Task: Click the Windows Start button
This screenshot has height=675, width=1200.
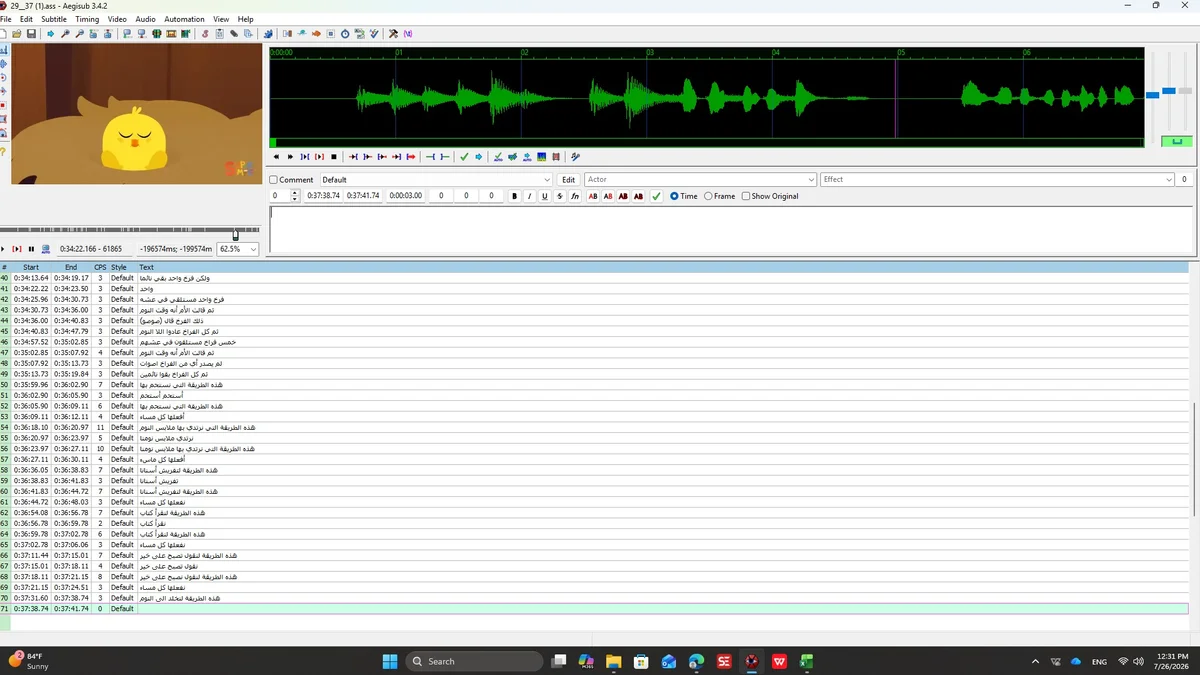Action: 390,661
